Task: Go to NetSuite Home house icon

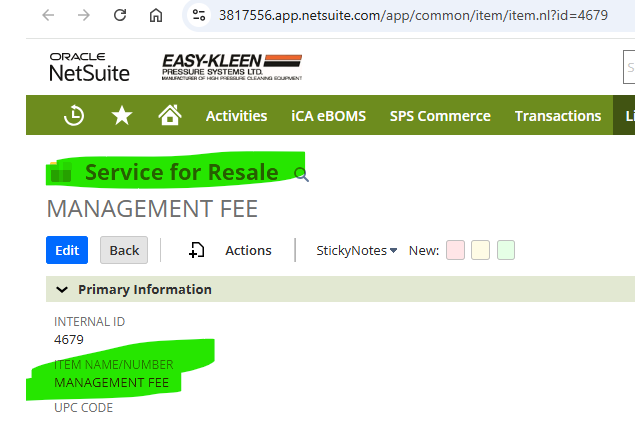Action: coord(170,115)
